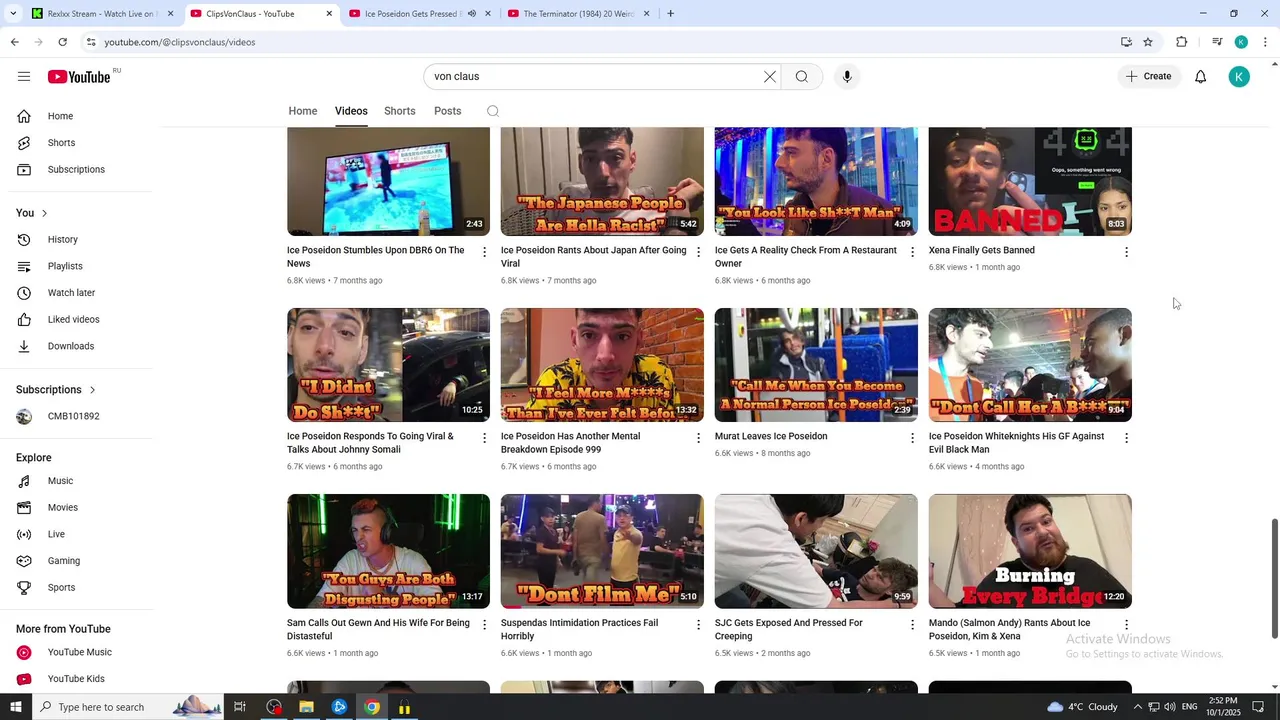
Task: Open Task View on the taskbar
Action: click(x=240, y=707)
